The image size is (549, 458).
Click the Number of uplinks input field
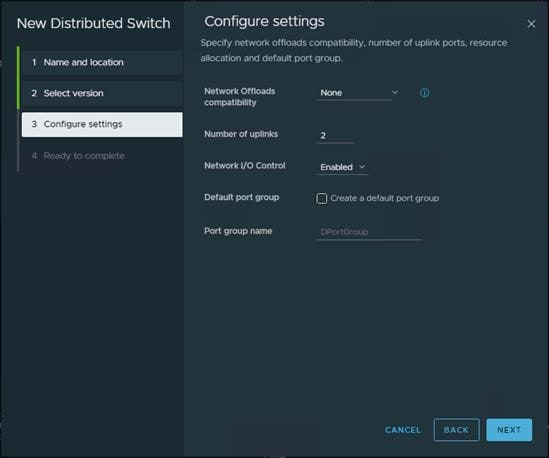point(335,136)
